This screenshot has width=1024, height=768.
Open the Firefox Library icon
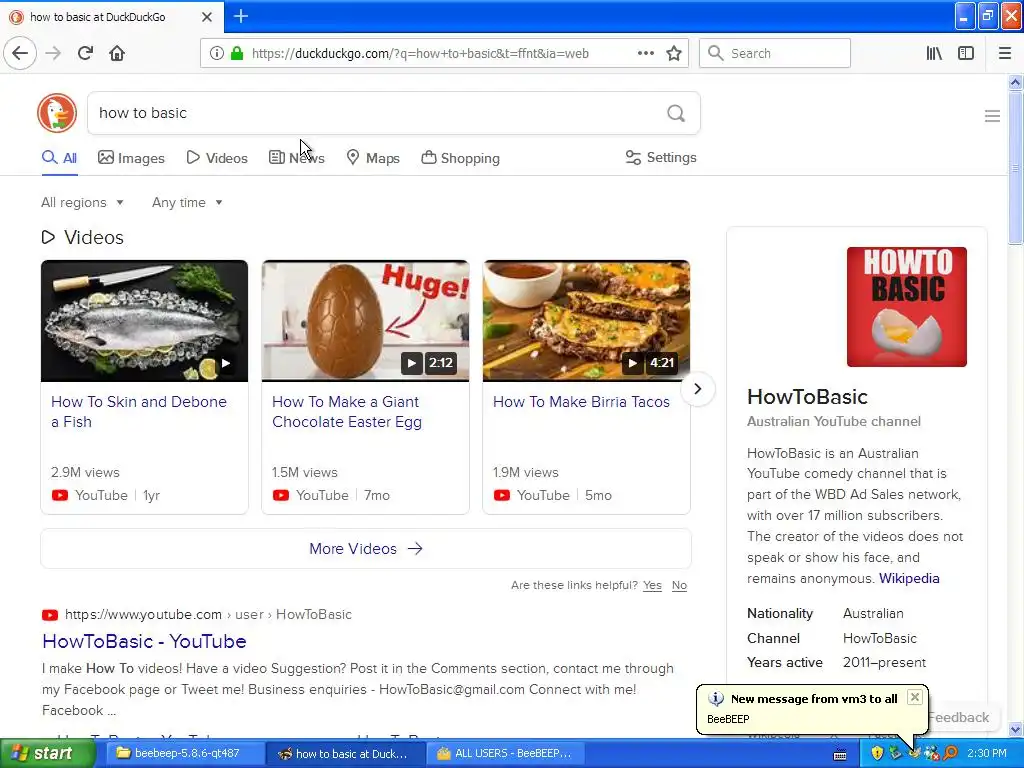point(934,53)
